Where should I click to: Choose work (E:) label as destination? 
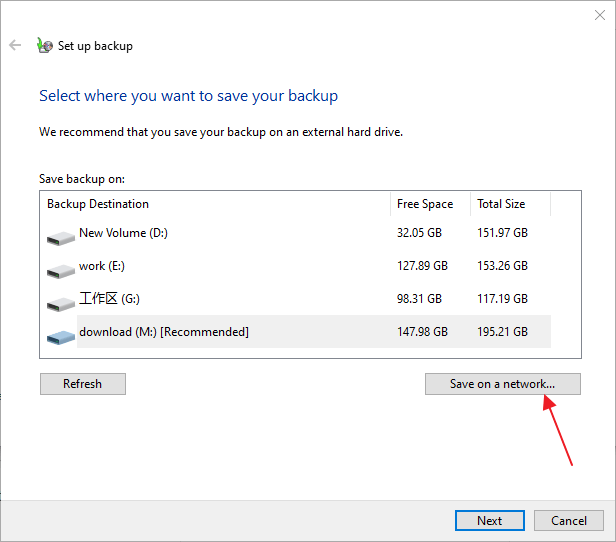tap(102, 266)
